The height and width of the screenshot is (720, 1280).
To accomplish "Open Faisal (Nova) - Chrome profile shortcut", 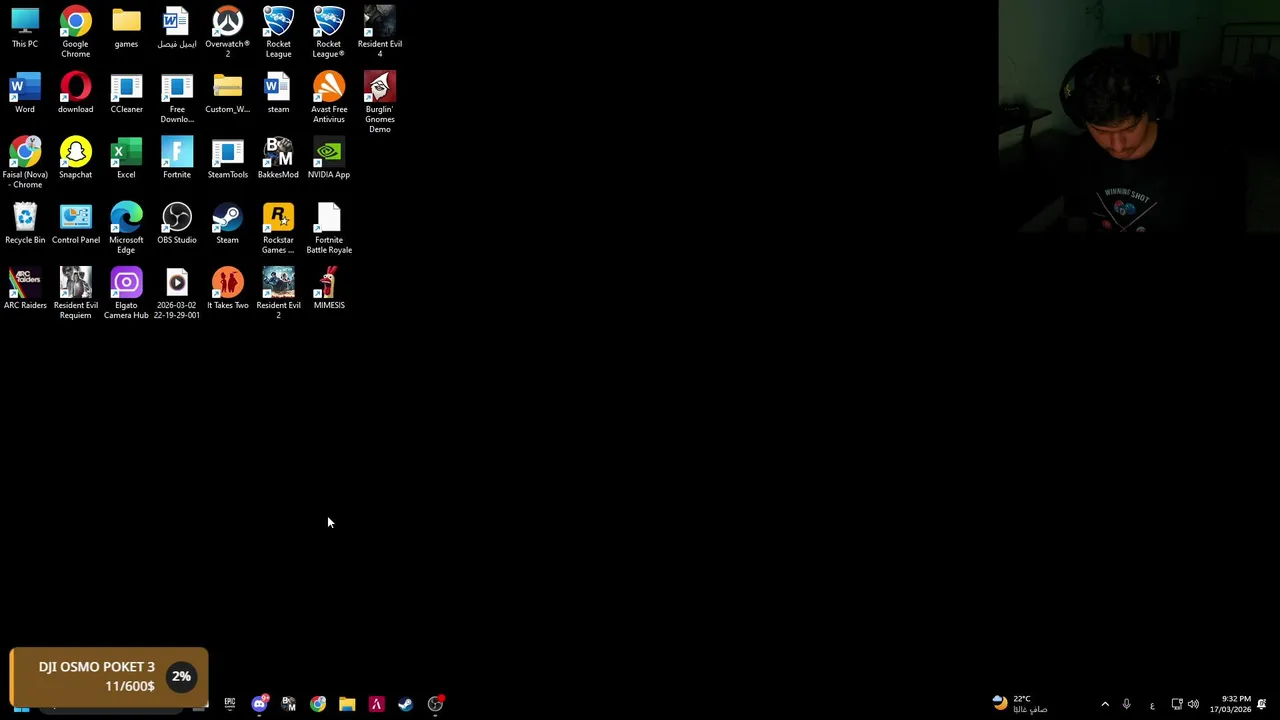I will (x=25, y=162).
